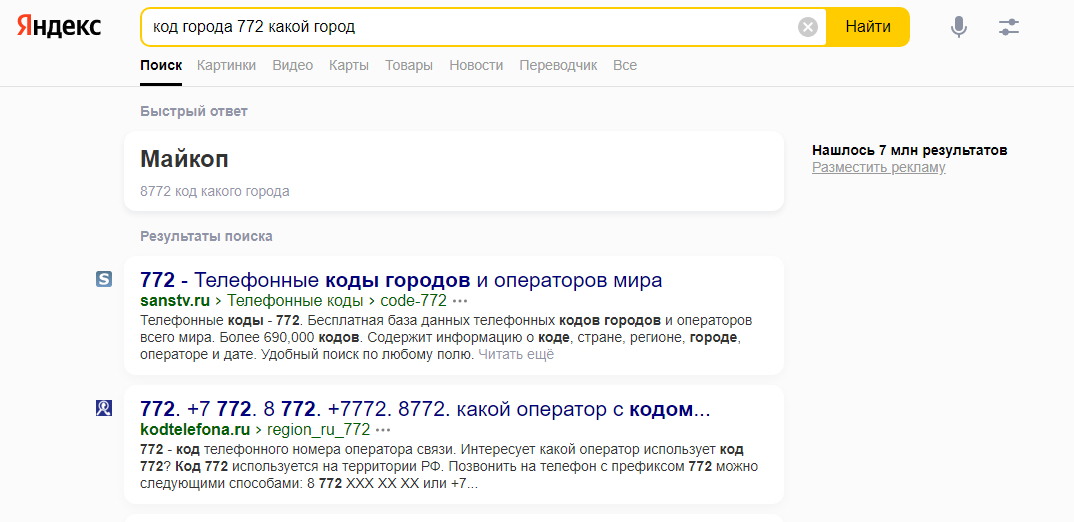Click the region_ru_772 breadcrumb link
The height and width of the screenshot is (522, 1074).
pyautogui.click(x=319, y=430)
